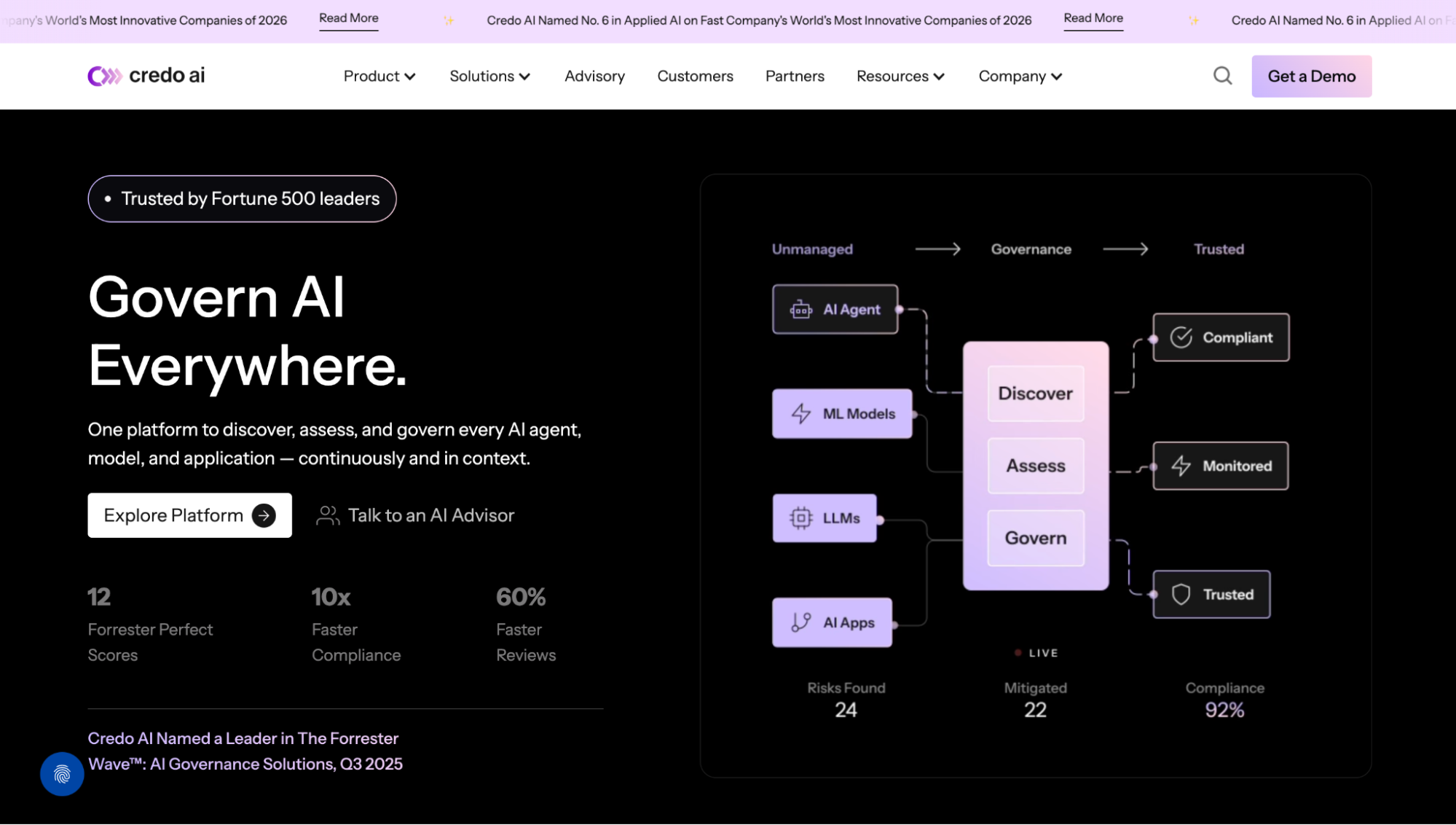Click the arrow between Governance and Trusted
Viewport: 1456px width, 825px height.
click(1125, 249)
